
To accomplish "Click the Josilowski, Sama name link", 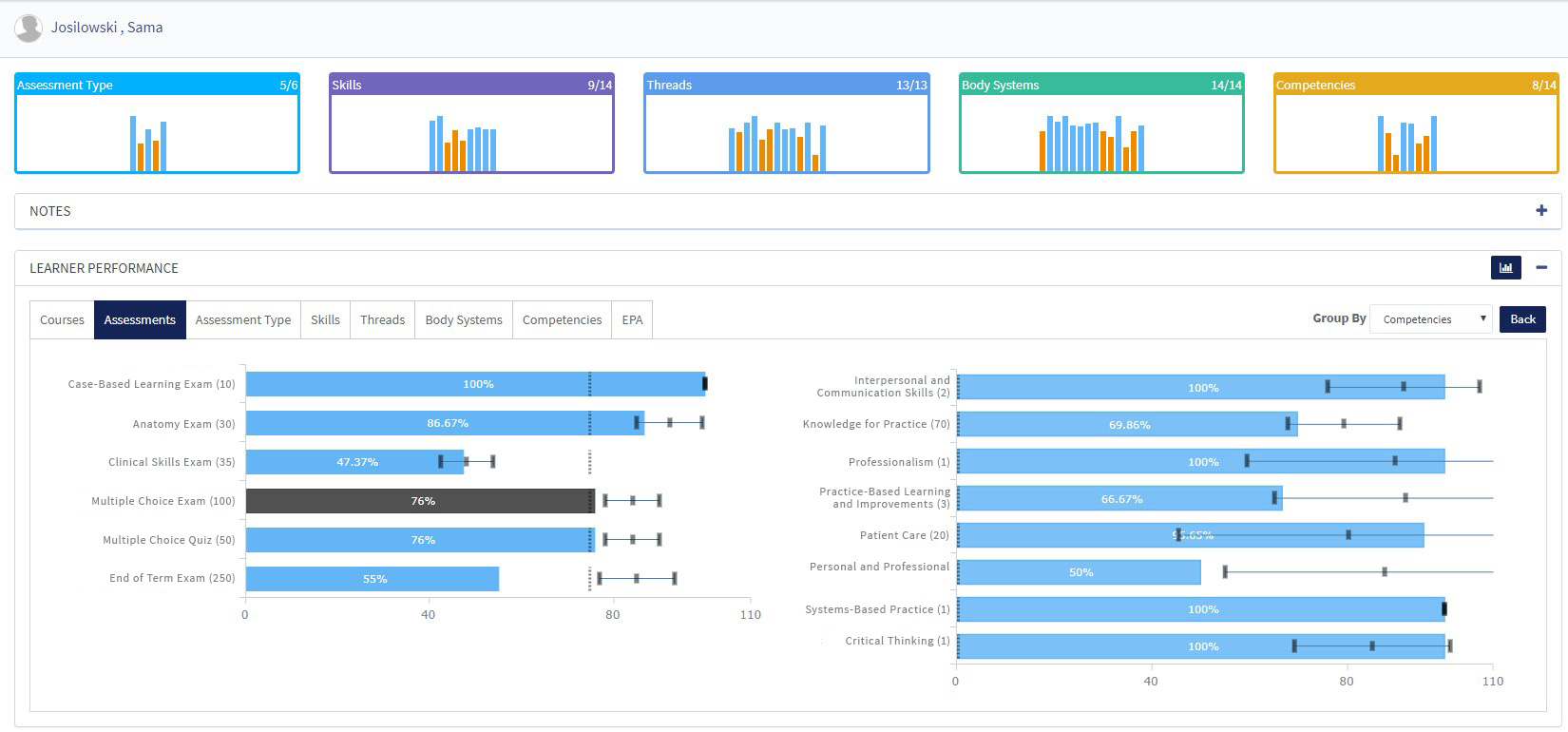I will click(106, 28).
